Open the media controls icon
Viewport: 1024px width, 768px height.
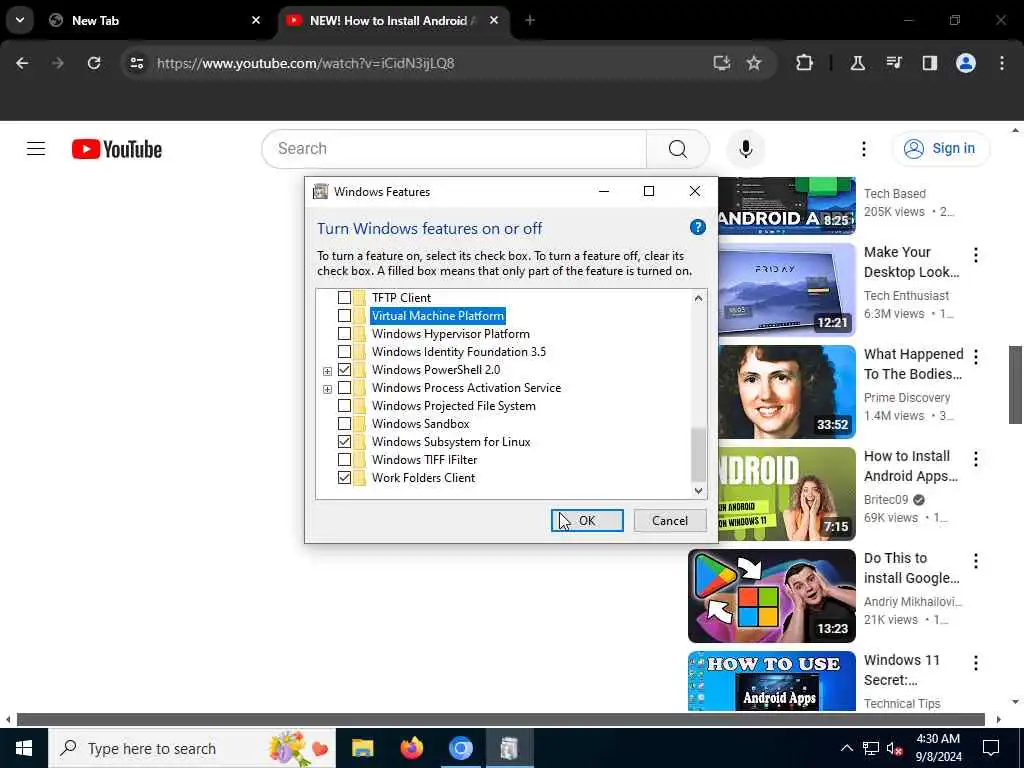pyautogui.click(x=894, y=63)
